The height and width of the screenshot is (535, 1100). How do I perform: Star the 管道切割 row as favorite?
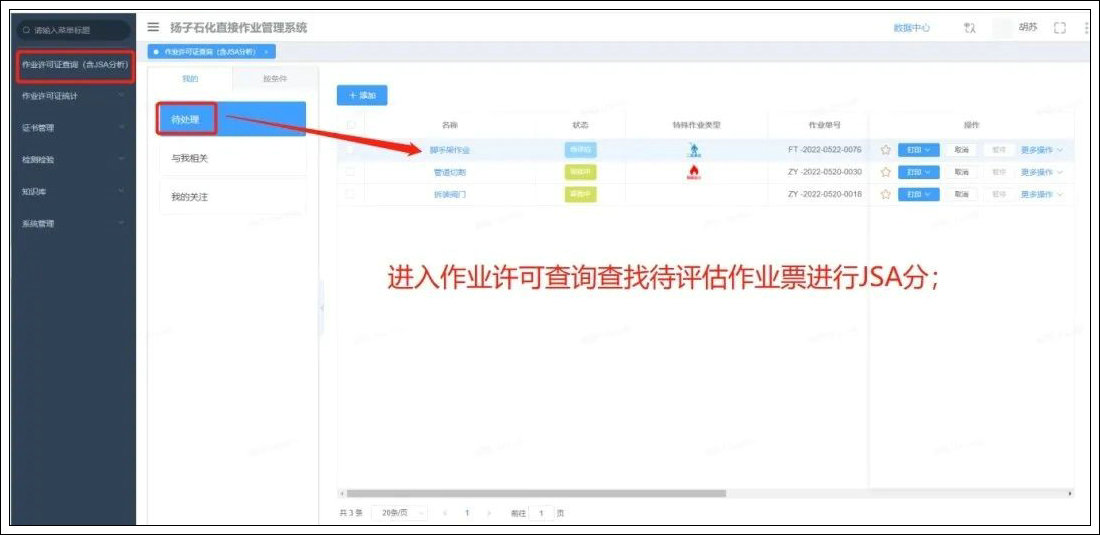tap(885, 172)
